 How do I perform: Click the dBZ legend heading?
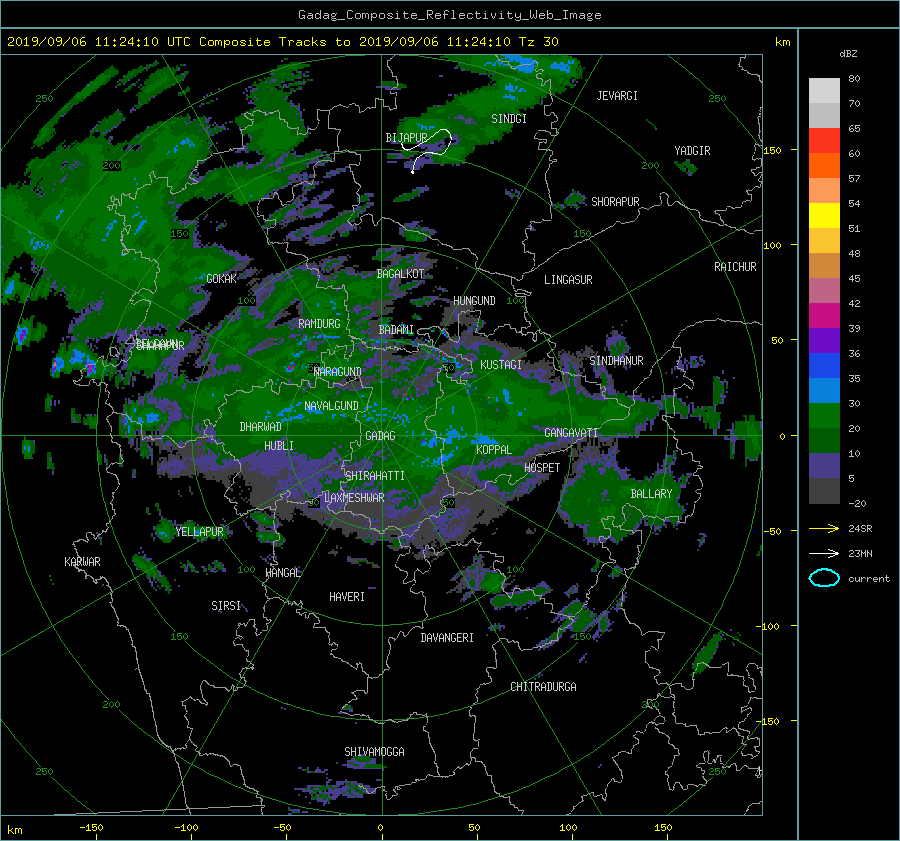pyautogui.click(x=848, y=54)
